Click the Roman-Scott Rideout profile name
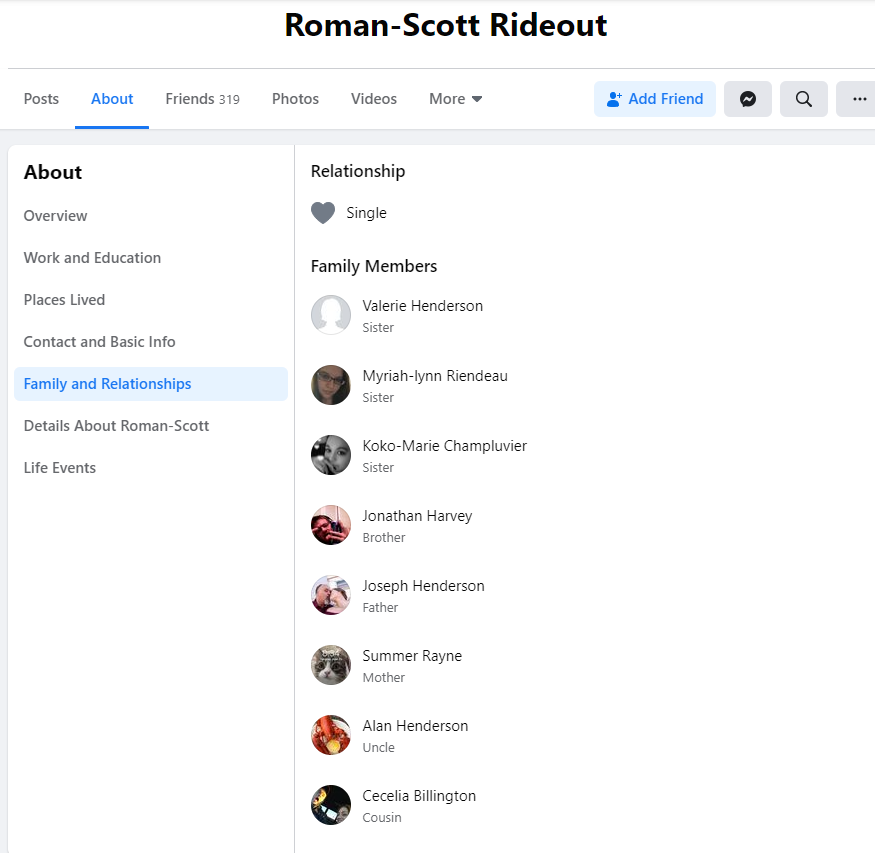Screen dimensions: 875x853 445,25
